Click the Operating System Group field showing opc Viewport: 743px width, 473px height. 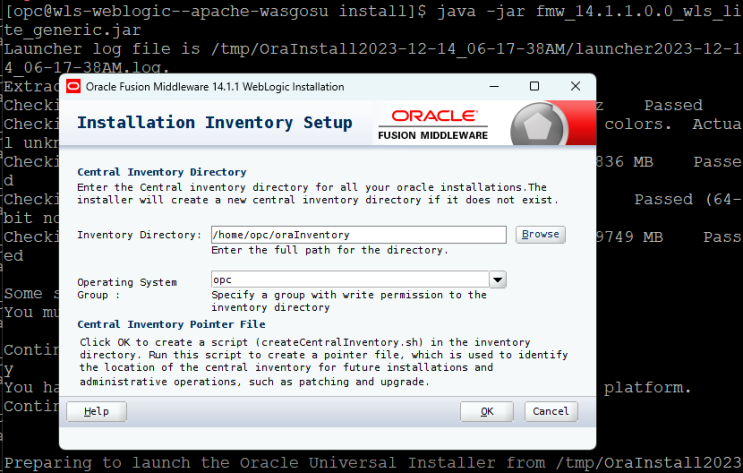pyautogui.click(x=350, y=280)
